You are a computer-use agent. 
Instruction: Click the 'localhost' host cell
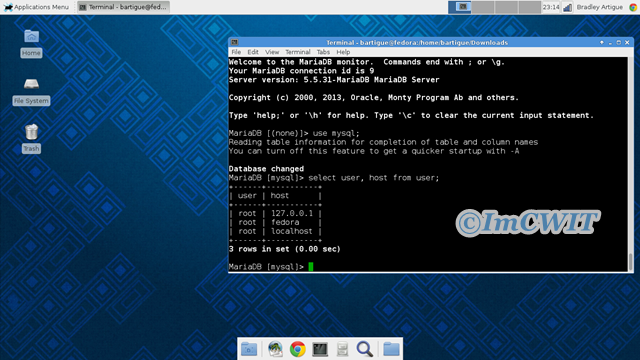pos(291,231)
